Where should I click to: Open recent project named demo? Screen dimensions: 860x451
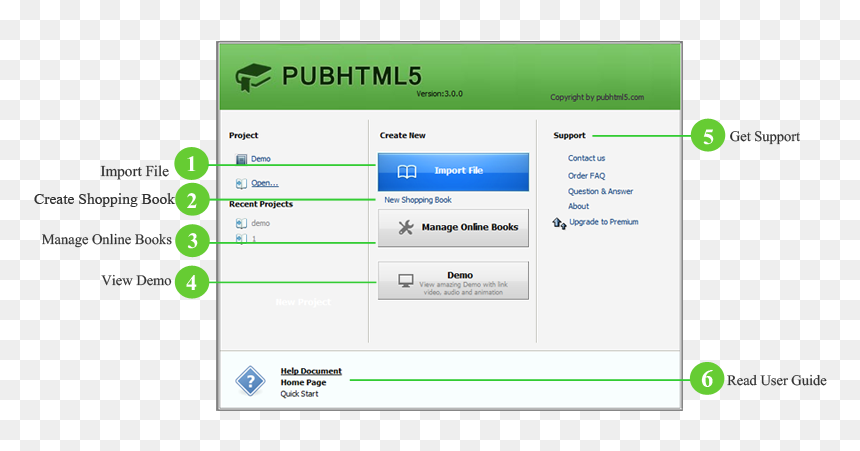click(x=261, y=223)
